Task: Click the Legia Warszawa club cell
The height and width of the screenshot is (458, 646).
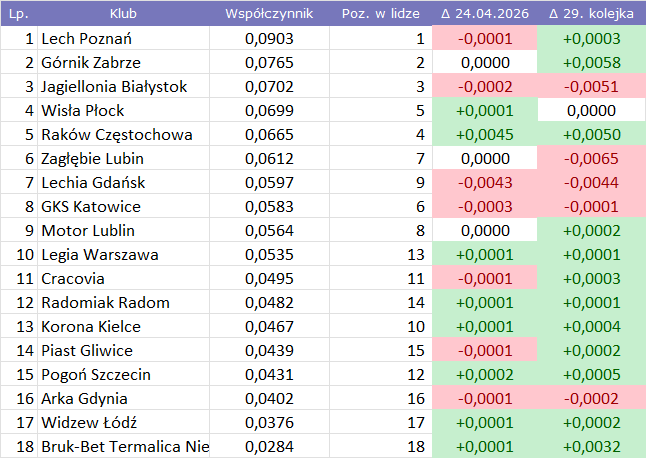Action: coord(99,255)
